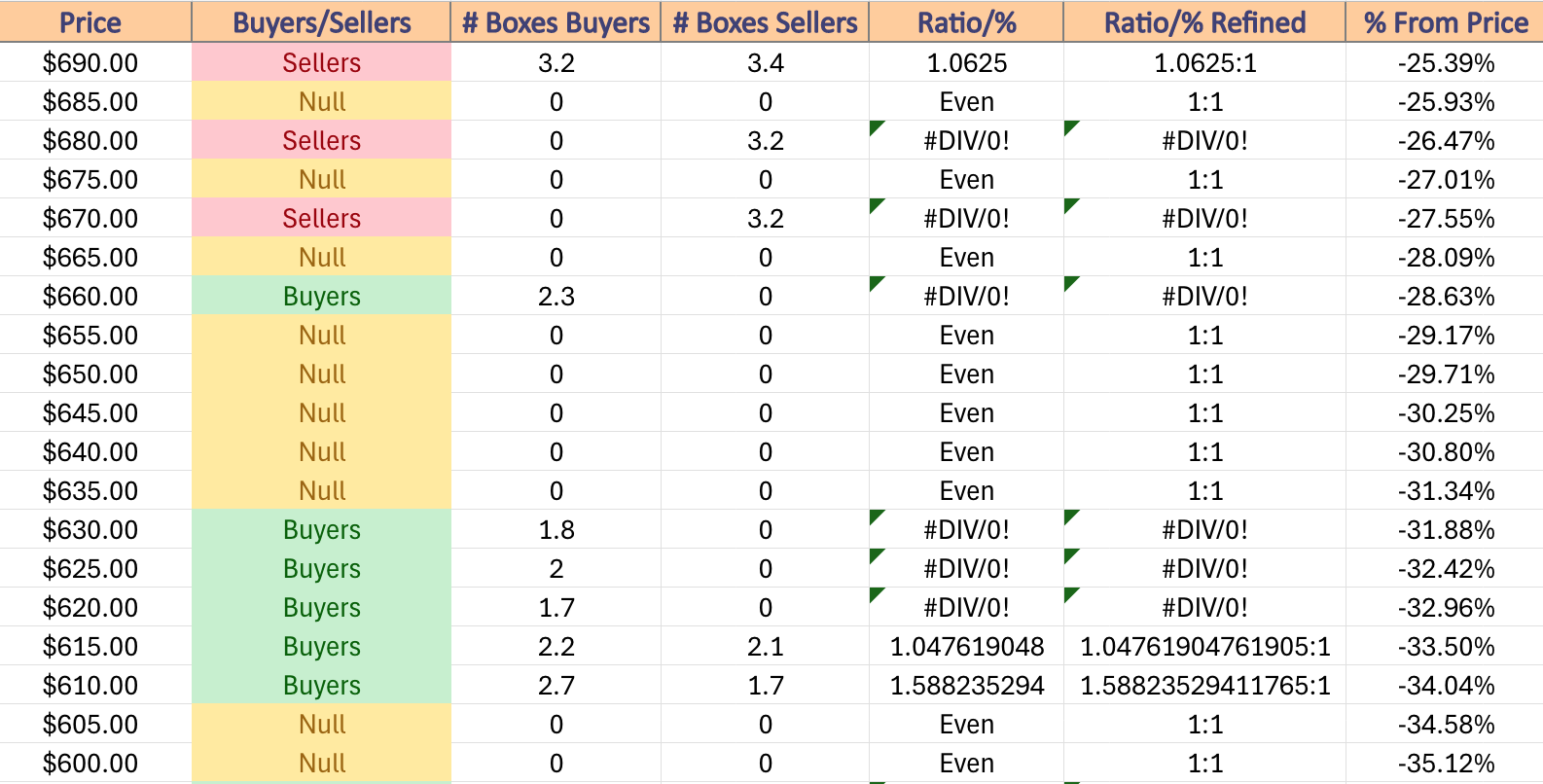Select the # Boxes Sellers header cell

coord(765,21)
